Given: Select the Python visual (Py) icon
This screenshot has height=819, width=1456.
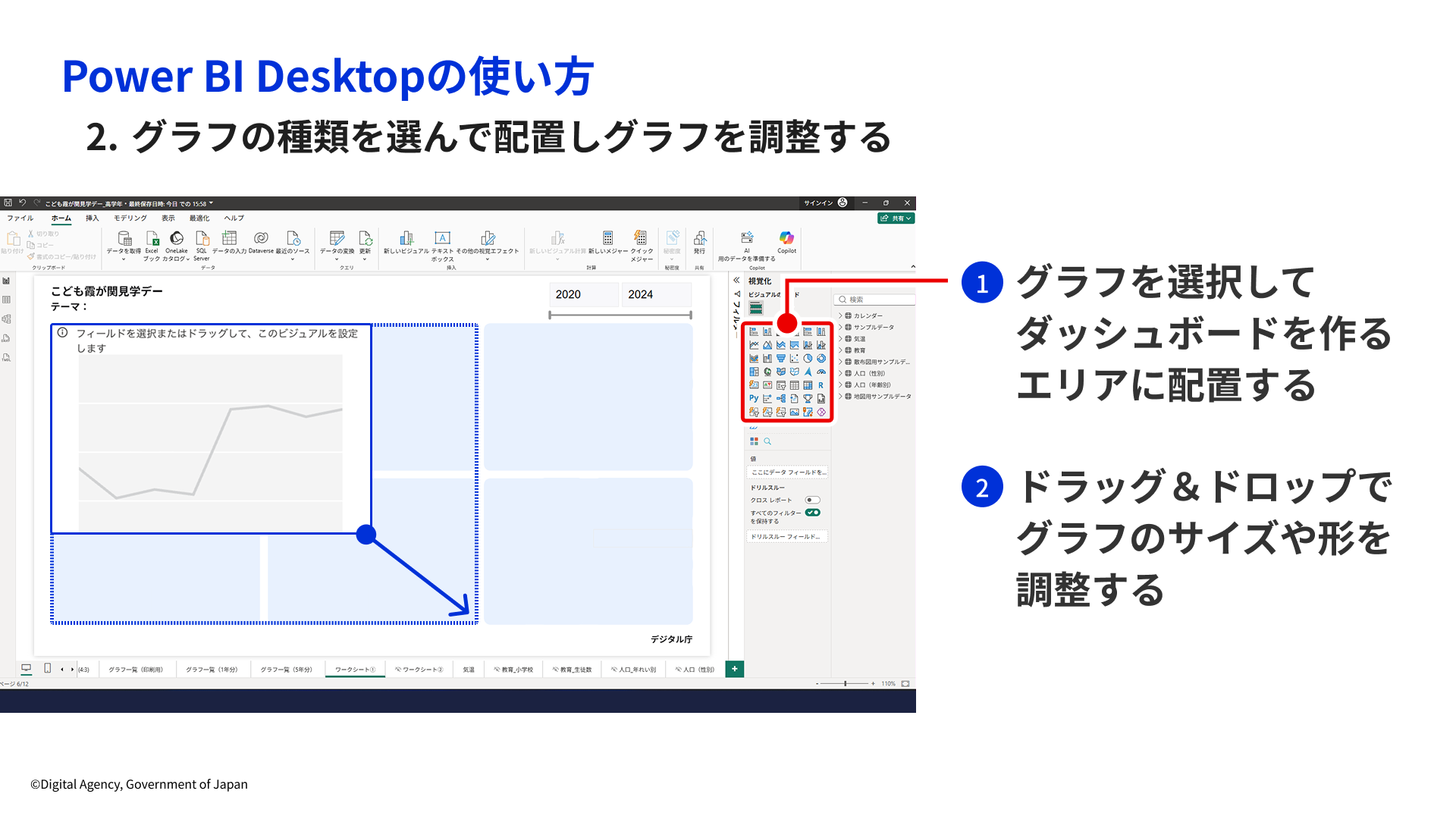Looking at the screenshot, I should pyautogui.click(x=754, y=398).
